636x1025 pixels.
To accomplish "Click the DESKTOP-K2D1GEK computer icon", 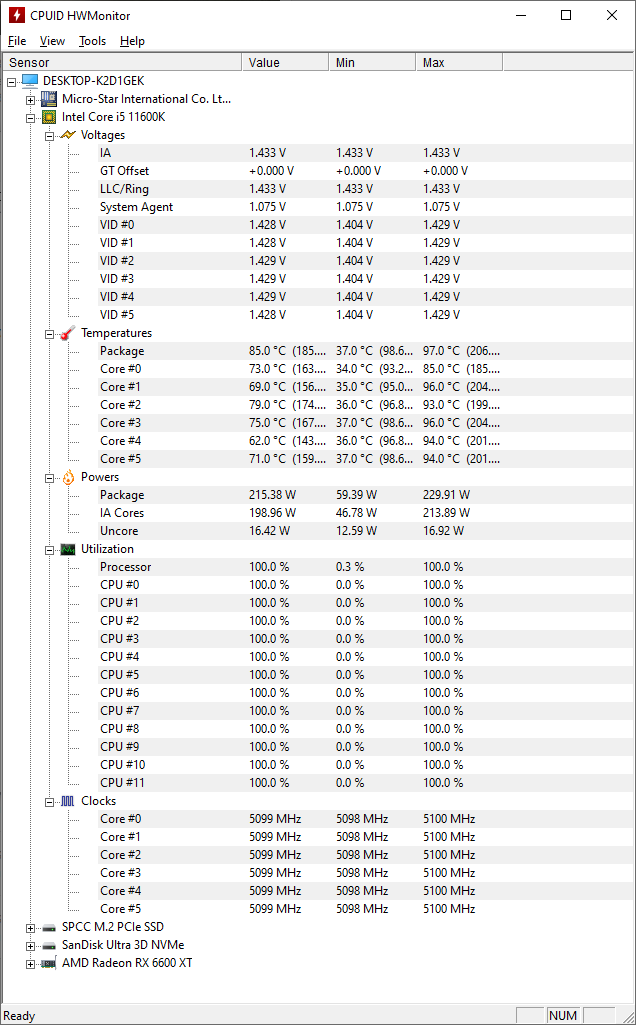I will coord(30,81).
